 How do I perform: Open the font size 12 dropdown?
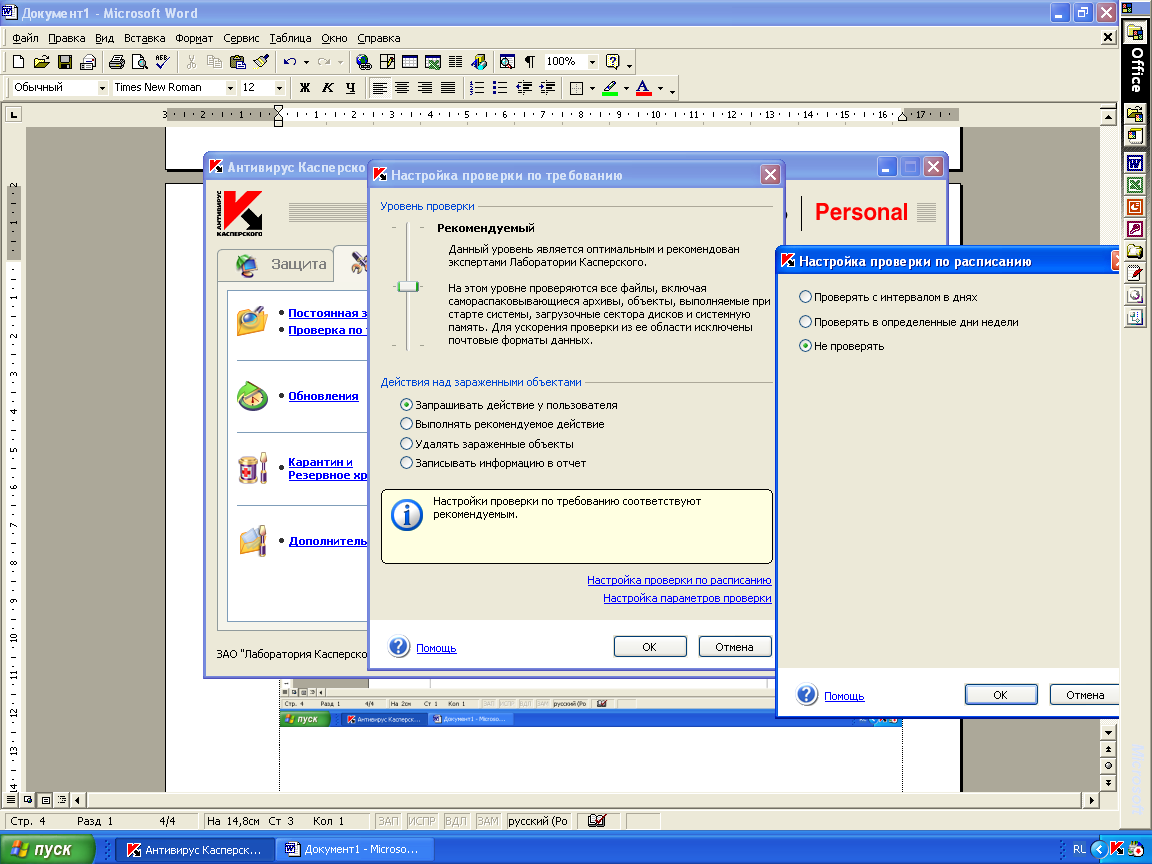(279, 88)
